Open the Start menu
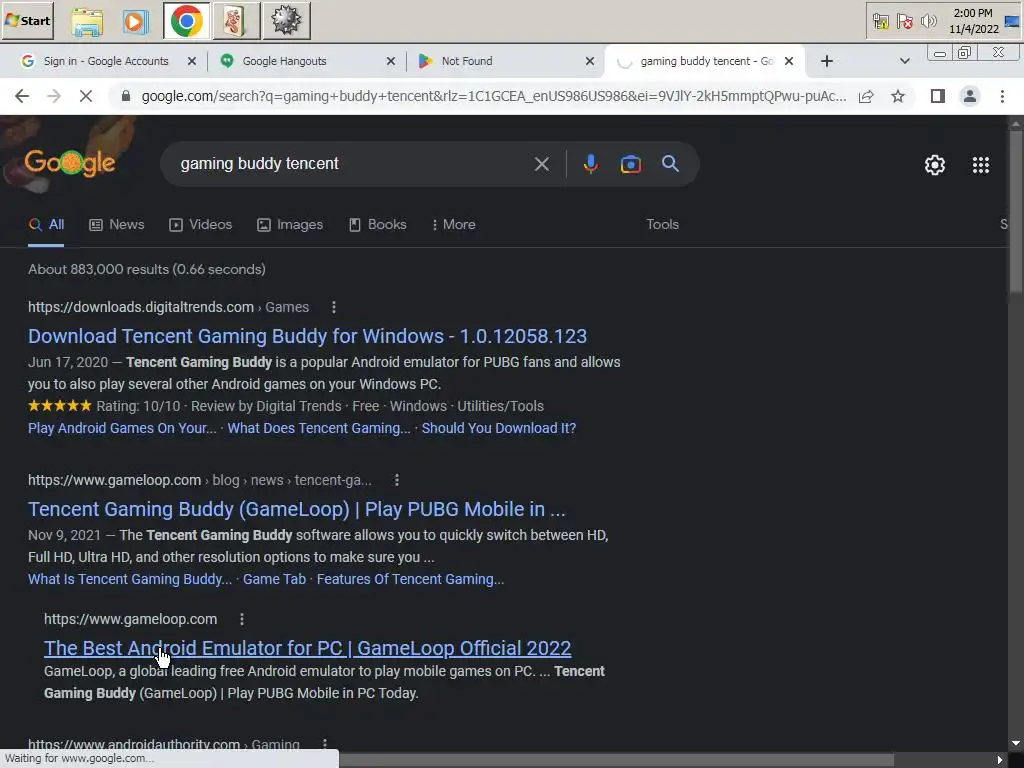The image size is (1024, 768). pos(27,21)
